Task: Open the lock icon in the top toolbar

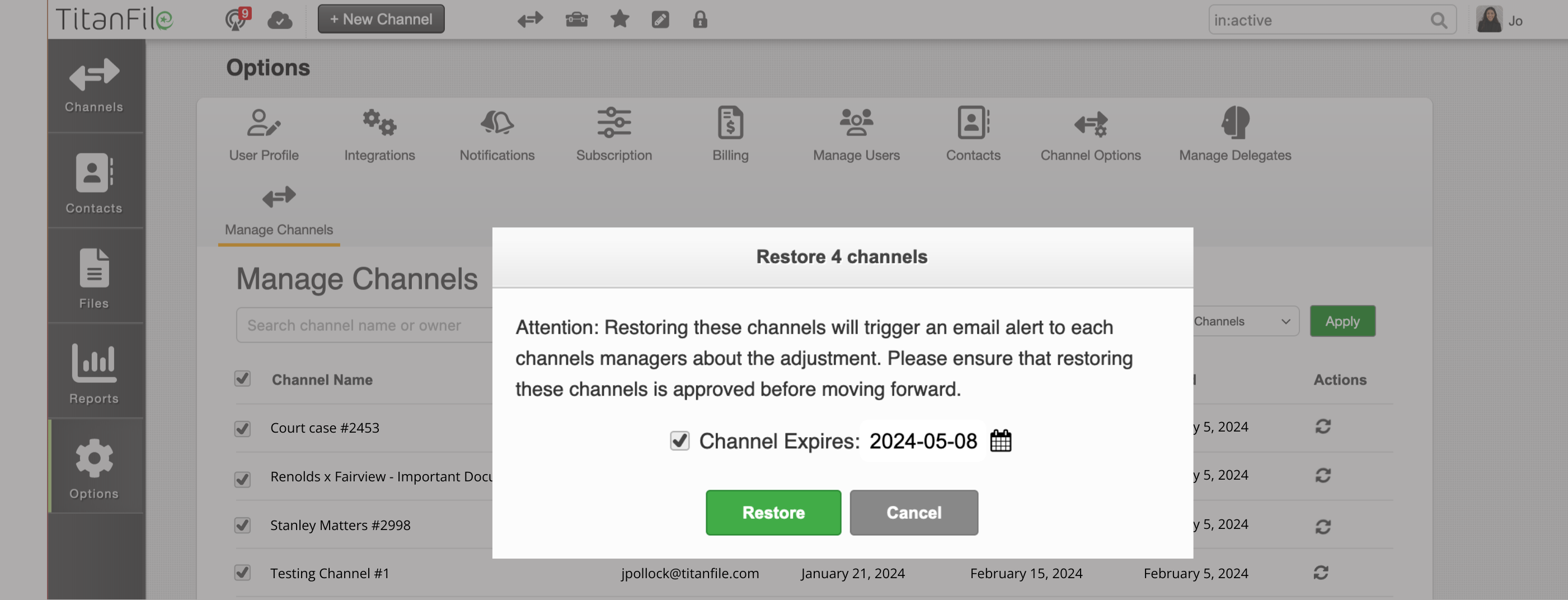Action: click(x=700, y=20)
